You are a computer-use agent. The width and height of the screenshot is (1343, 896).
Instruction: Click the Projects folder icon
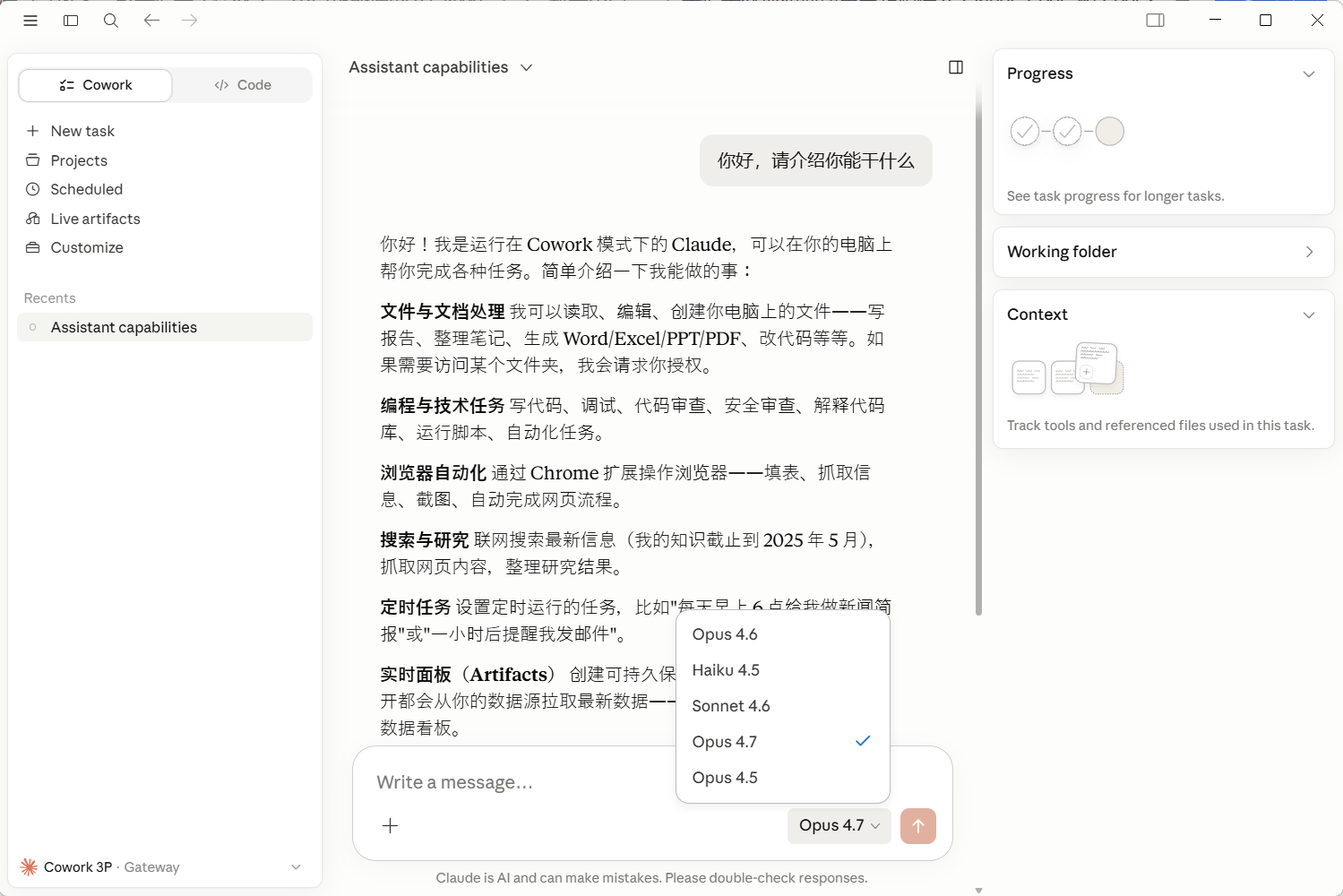click(33, 160)
